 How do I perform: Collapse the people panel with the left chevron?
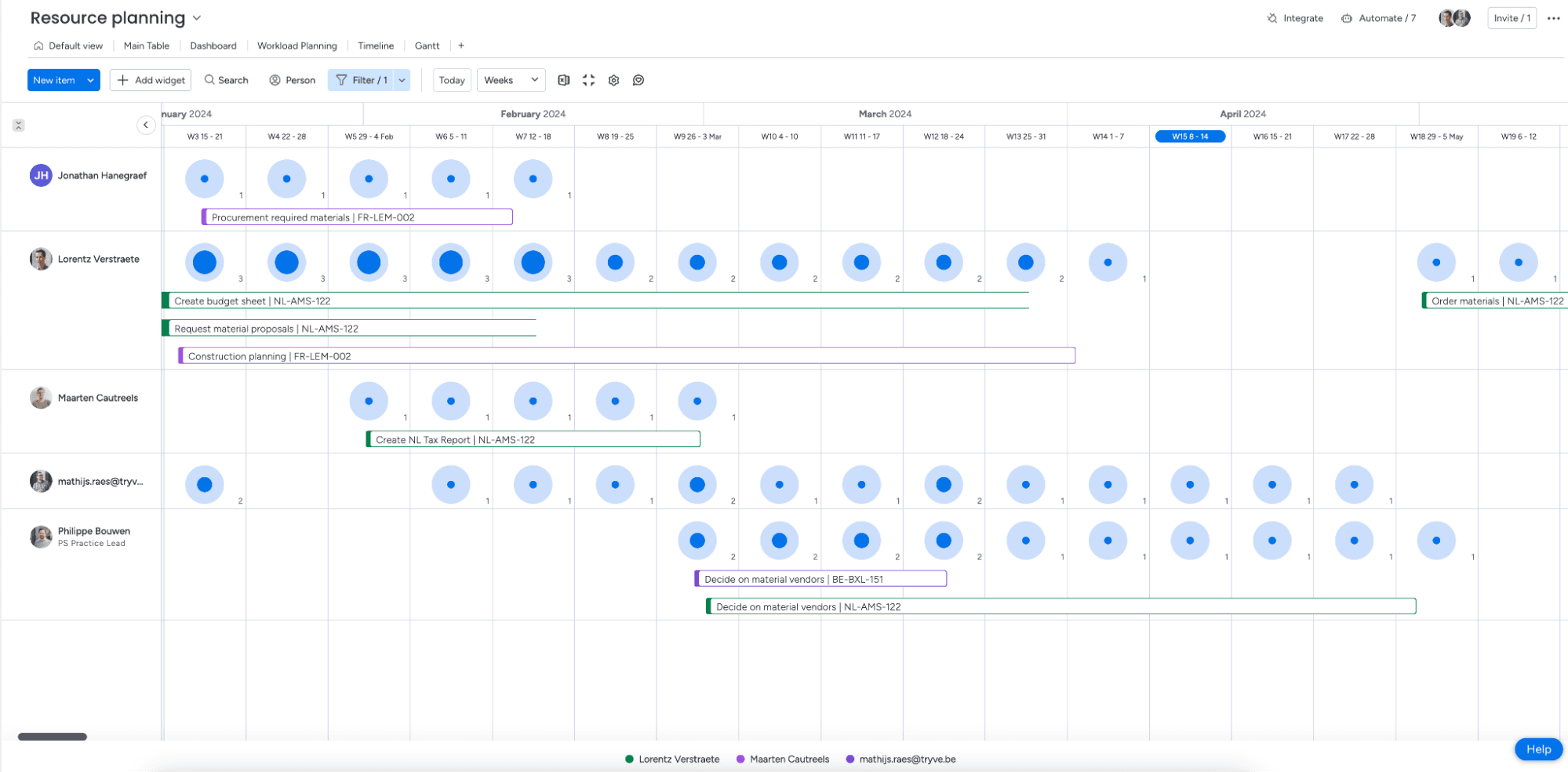coord(146,125)
